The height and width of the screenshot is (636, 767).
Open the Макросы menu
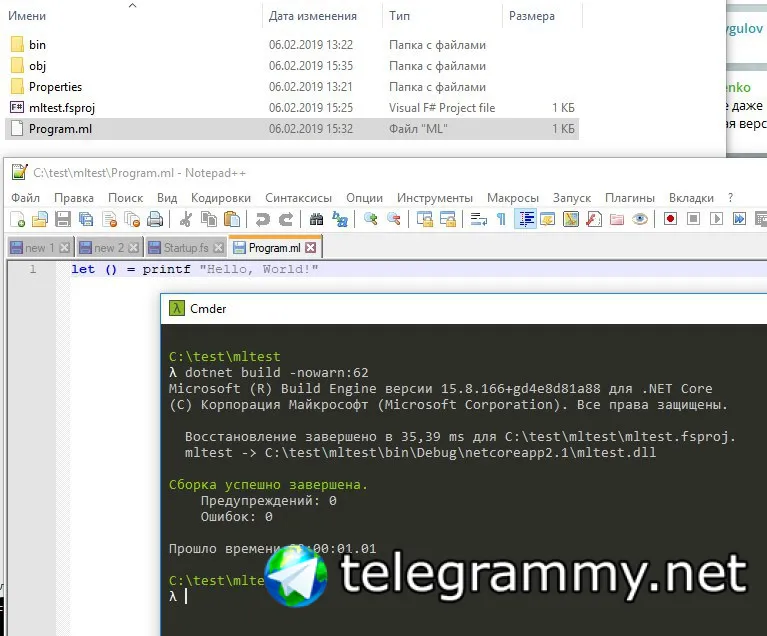513,198
